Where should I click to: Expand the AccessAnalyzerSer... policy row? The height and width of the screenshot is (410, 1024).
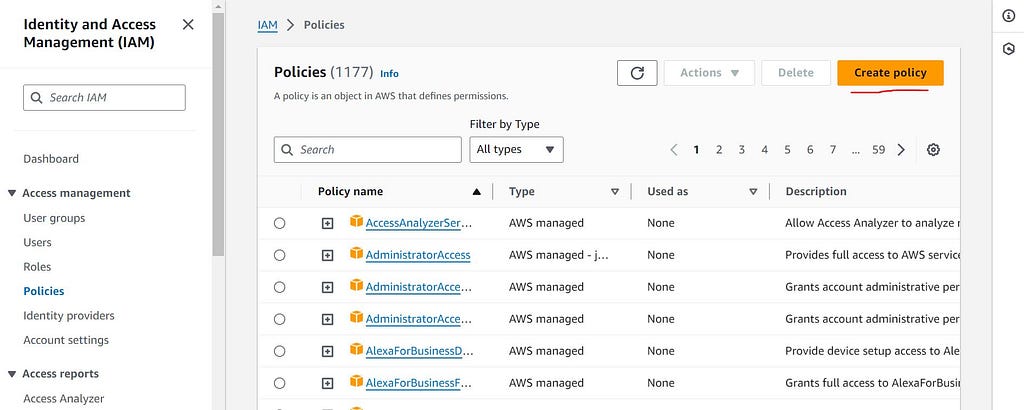(327, 223)
